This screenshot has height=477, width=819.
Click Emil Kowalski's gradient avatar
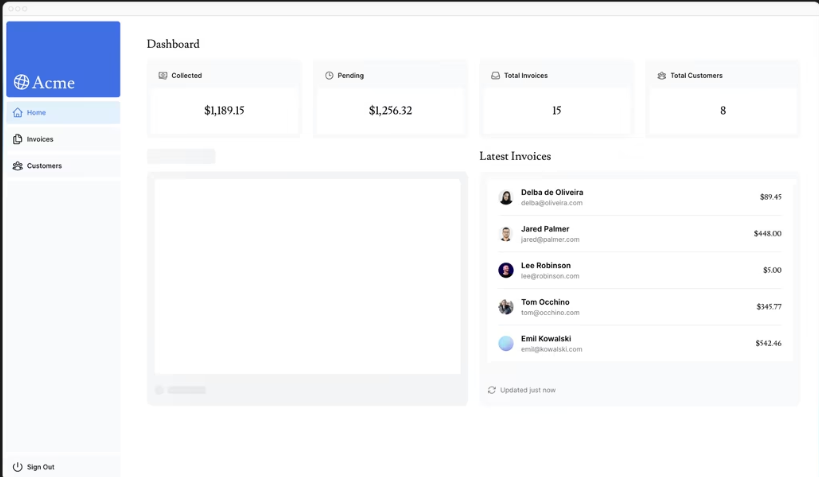pyautogui.click(x=506, y=343)
